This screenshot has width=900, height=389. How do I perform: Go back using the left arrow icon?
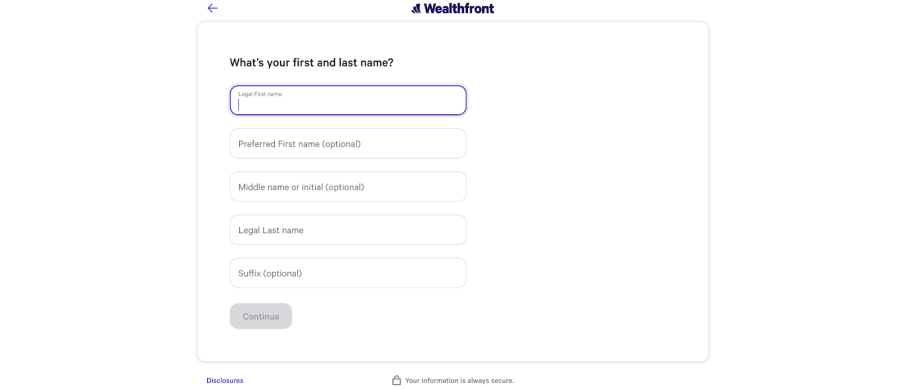coord(212,8)
